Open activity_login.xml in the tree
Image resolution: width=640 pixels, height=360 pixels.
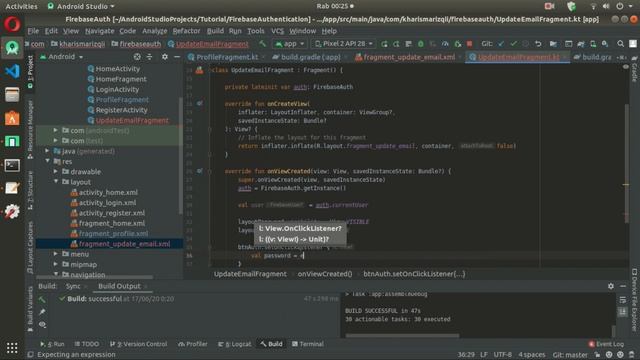point(107,202)
